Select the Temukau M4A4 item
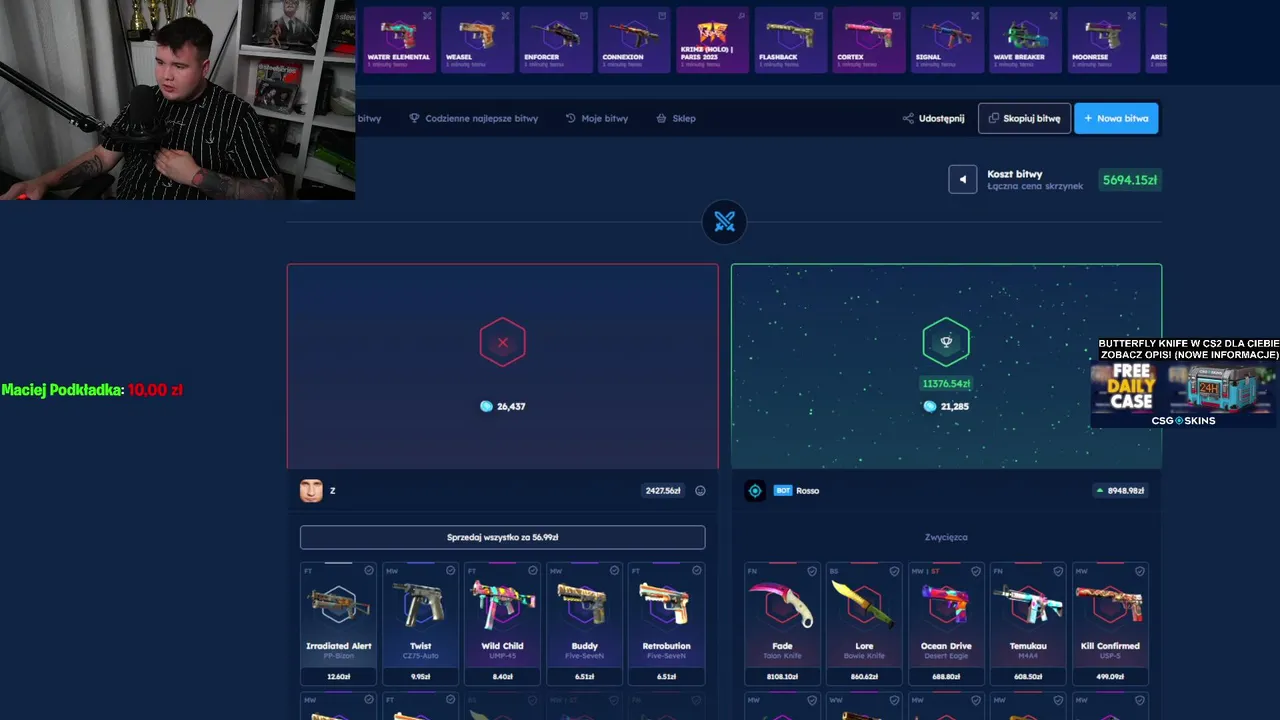Screen dimensions: 1280x720 [1028, 623]
